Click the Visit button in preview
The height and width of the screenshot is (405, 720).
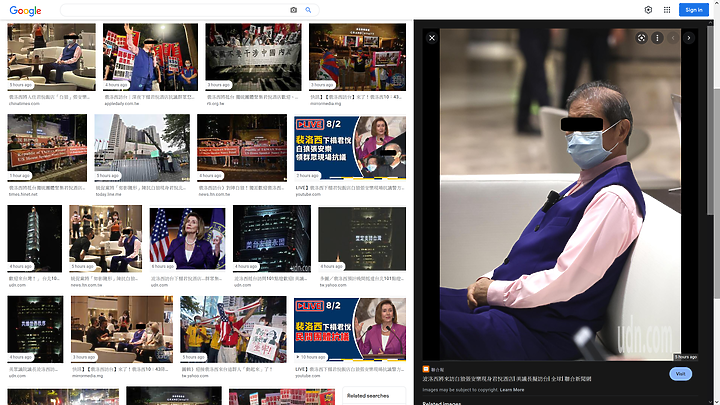click(681, 374)
